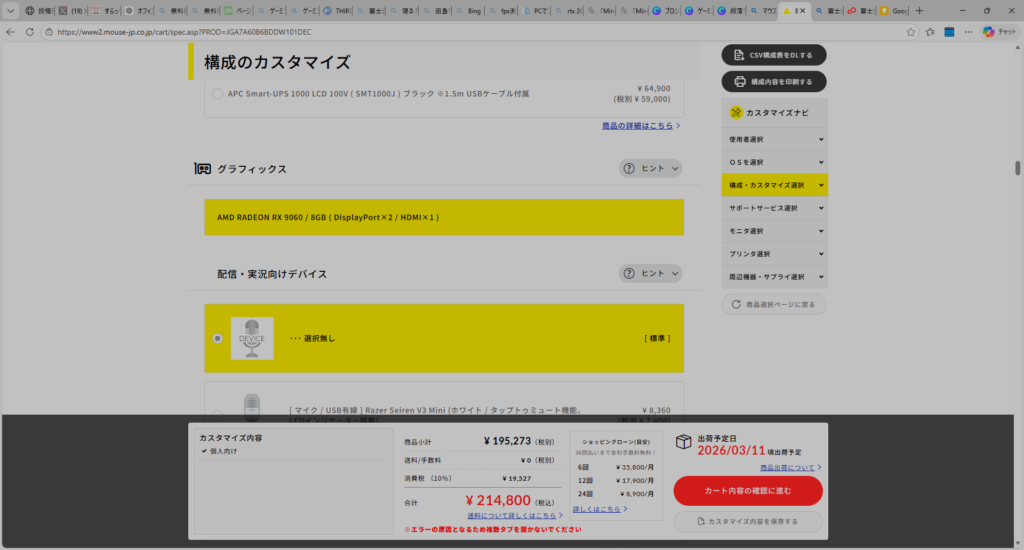The height and width of the screenshot is (550, 1024).
Task: Click the shipping box icon by 出荷予定日
Action: pyautogui.click(x=683, y=443)
